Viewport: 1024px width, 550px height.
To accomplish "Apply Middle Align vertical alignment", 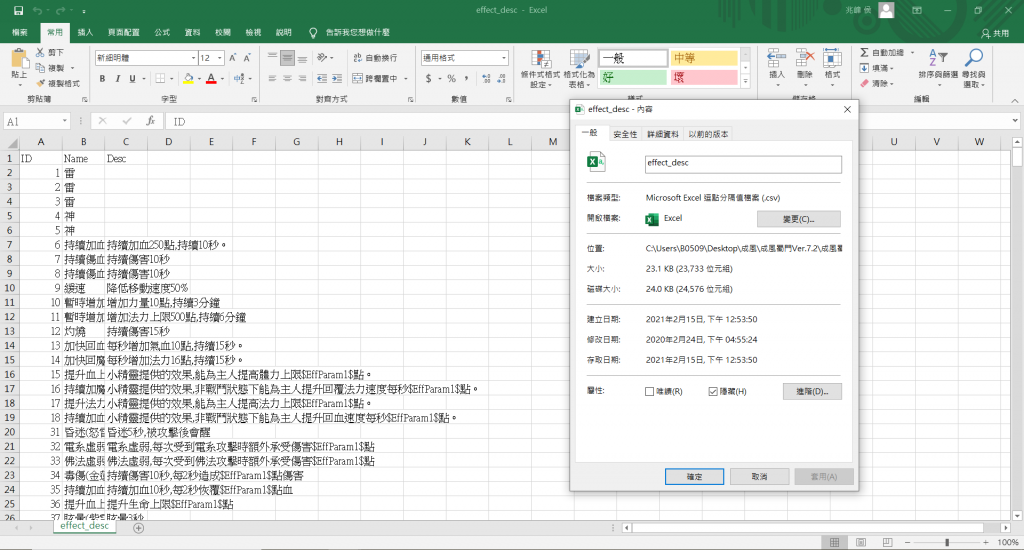I will pos(287,58).
